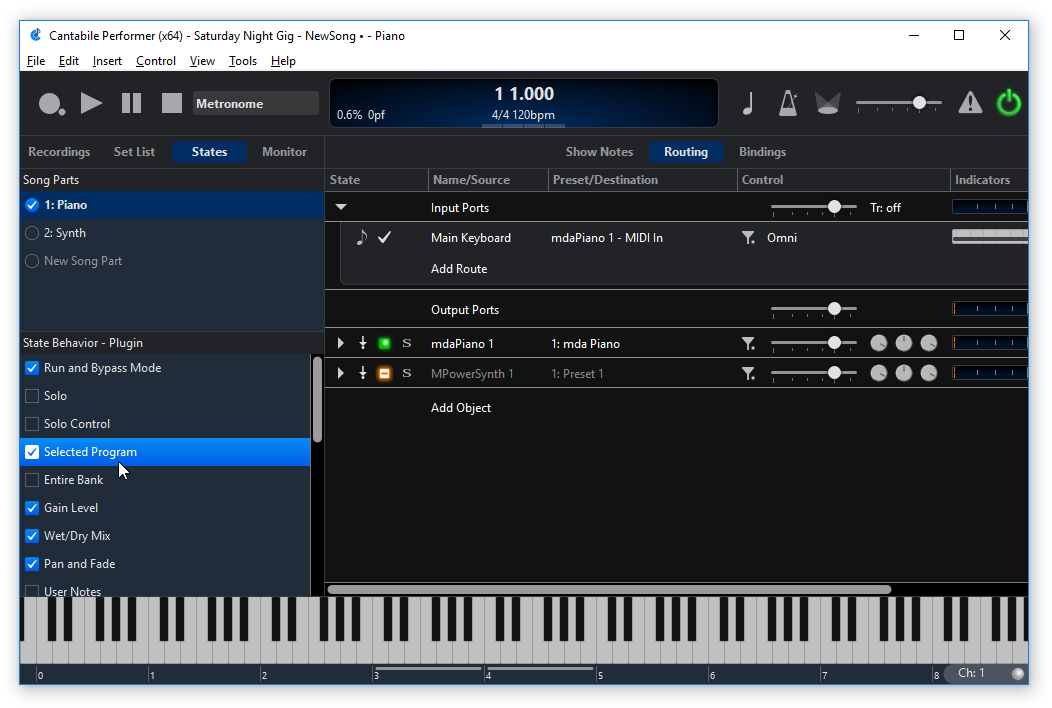Image resolution: width=1052 pixels, height=708 pixels.
Task: Toggle the green audio engine power button
Action: tap(1008, 103)
